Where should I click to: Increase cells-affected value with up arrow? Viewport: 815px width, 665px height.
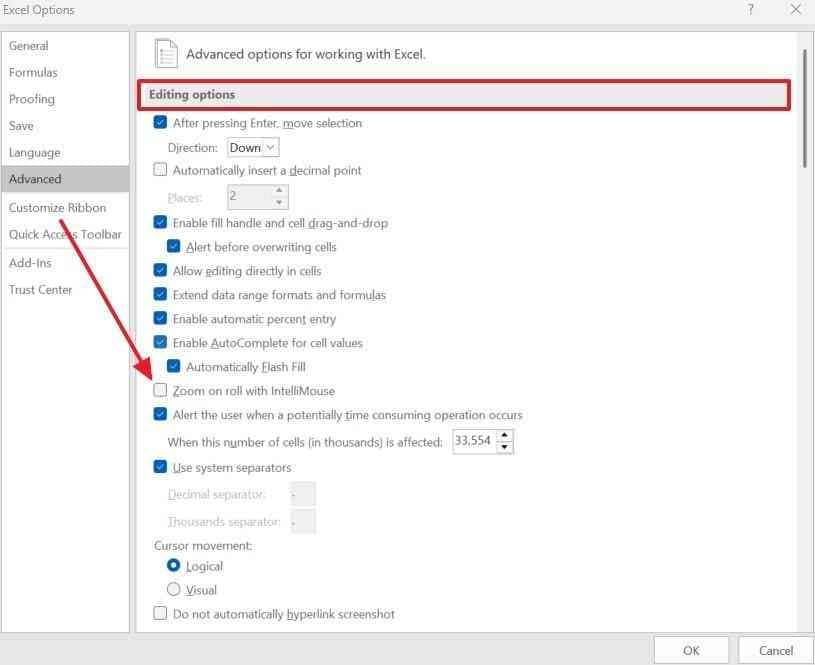coord(505,435)
